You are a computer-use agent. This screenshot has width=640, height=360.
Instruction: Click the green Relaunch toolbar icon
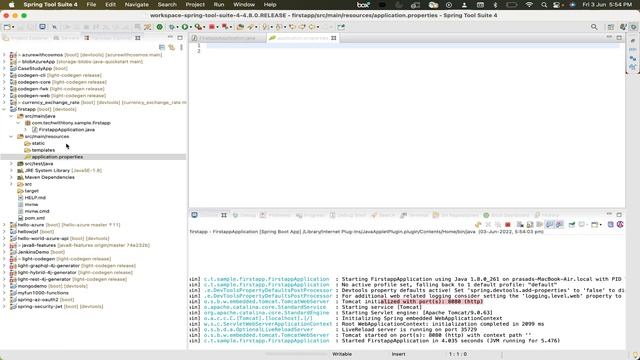[160, 27]
